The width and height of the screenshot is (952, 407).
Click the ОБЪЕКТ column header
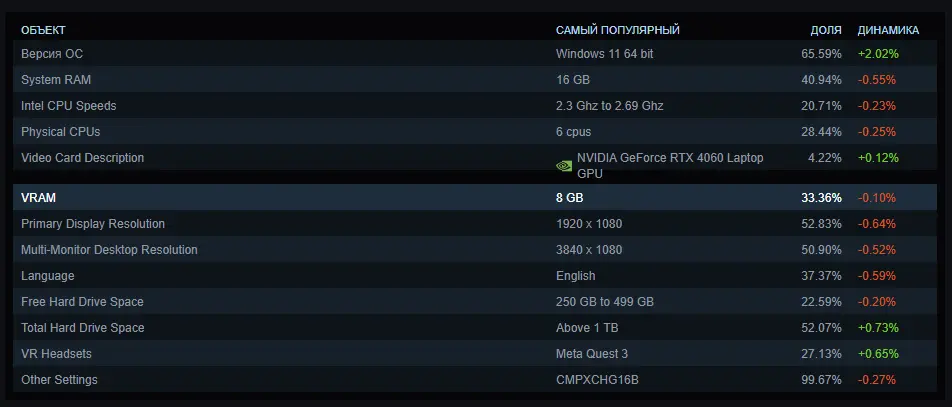coord(43,30)
